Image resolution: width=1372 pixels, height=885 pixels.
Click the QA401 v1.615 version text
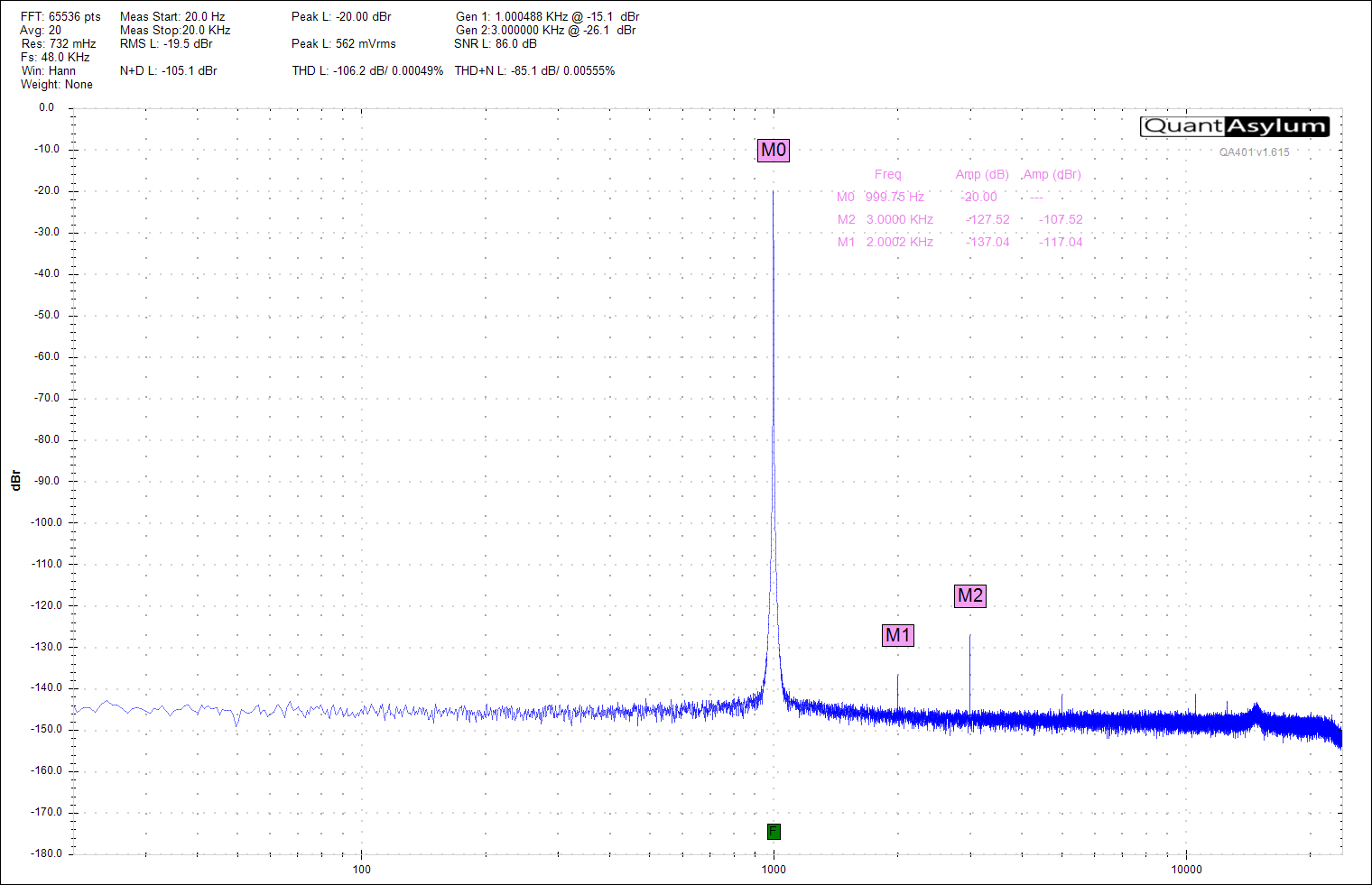click(1255, 152)
